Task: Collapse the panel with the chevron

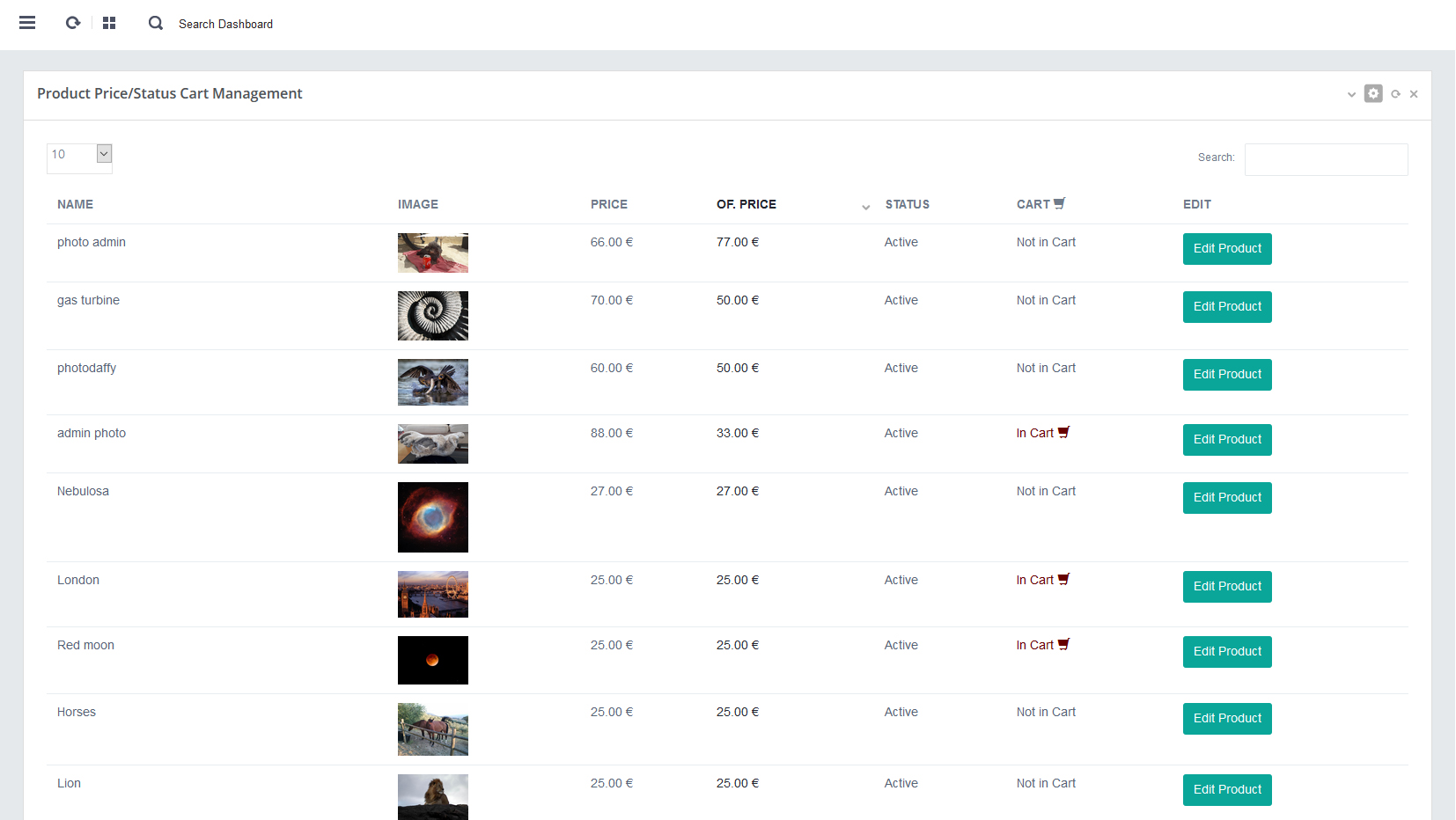Action: coord(1351,94)
